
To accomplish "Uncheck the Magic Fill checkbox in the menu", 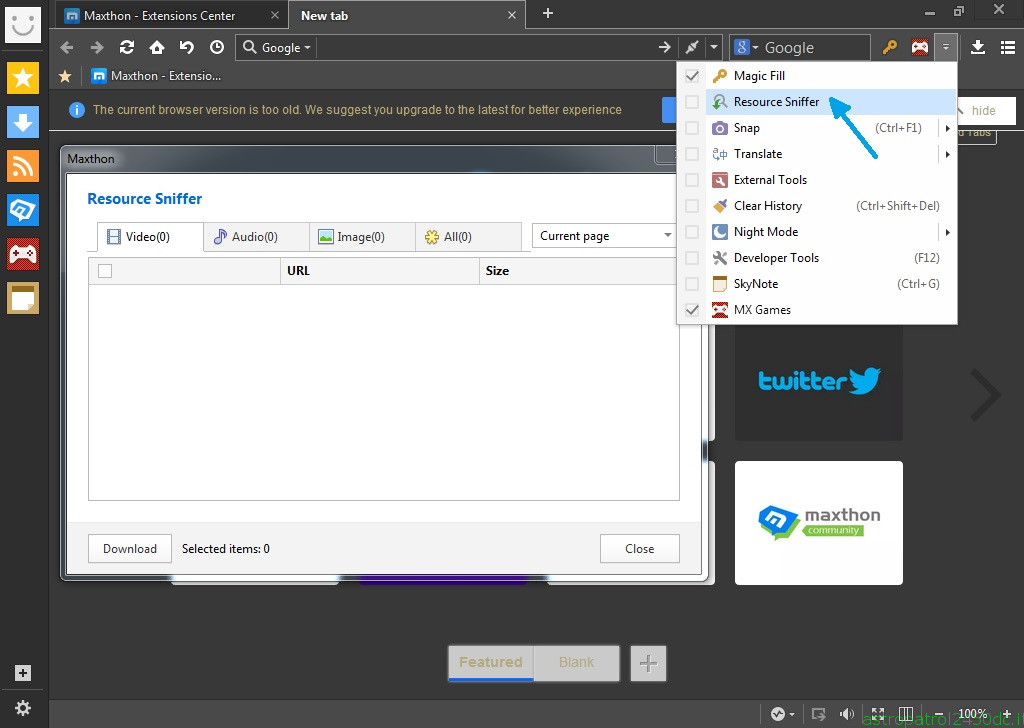I will [692, 76].
